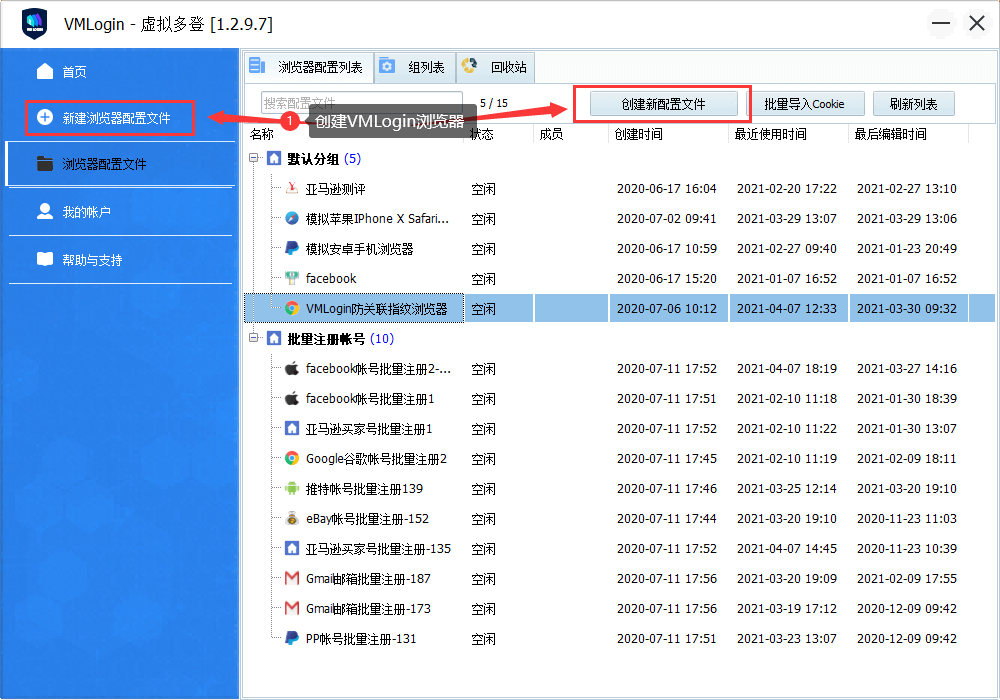The width and height of the screenshot is (1000, 700).
Task: Click the PayPal icon of PP帐号批量注册-131
Action: point(291,638)
